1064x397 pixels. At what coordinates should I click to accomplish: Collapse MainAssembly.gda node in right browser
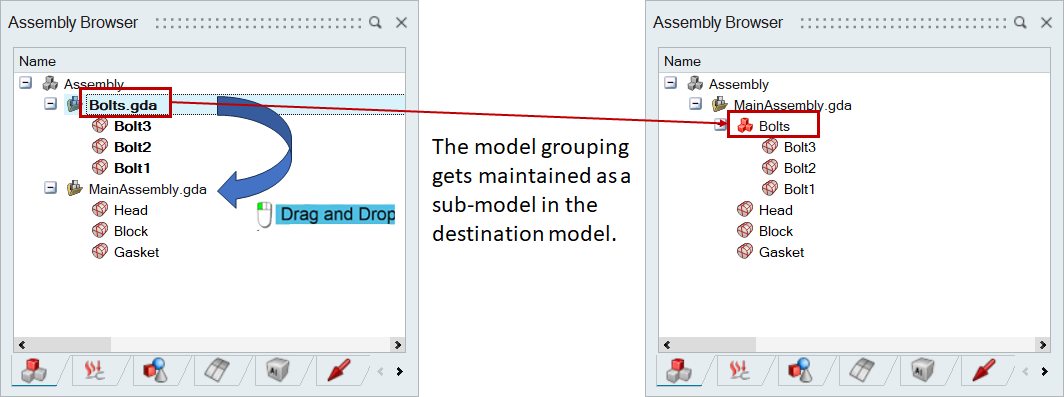(x=696, y=104)
